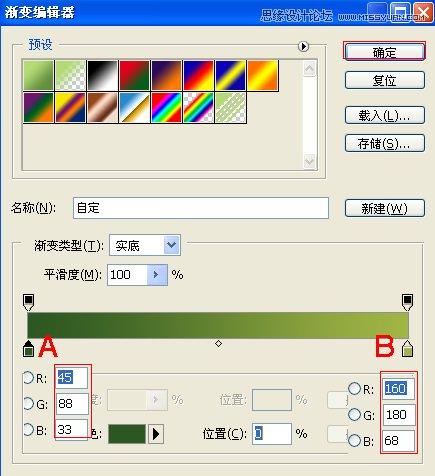Screen dimensions: 435x476
Task: Pick the chrome gradient preset
Action: pyautogui.click(x=135, y=107)
